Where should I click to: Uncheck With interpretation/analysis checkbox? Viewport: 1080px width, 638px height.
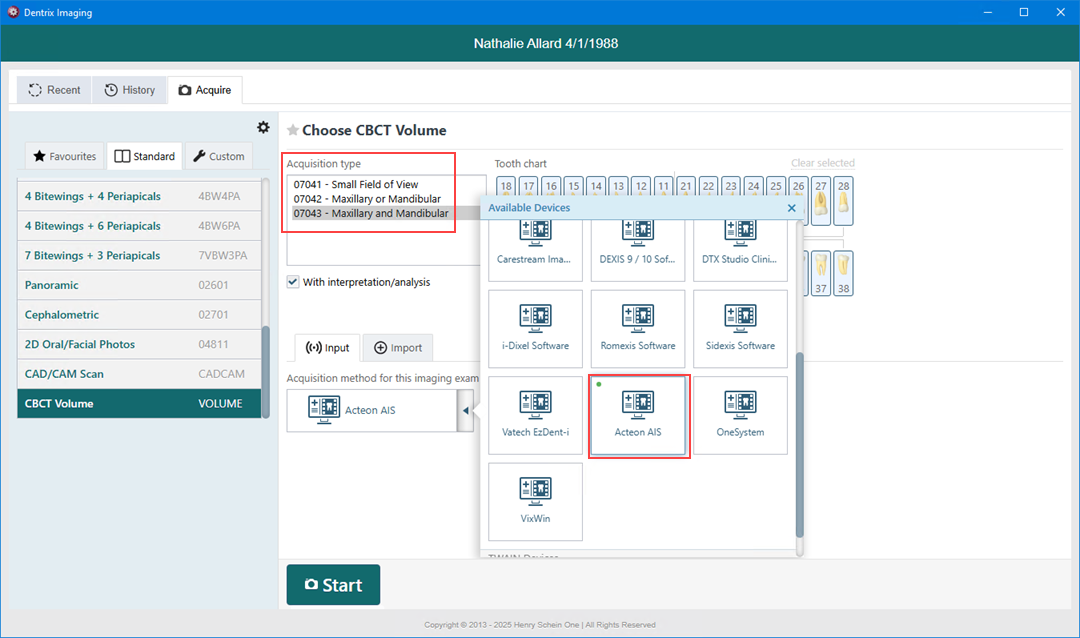[x=293, y=282]
